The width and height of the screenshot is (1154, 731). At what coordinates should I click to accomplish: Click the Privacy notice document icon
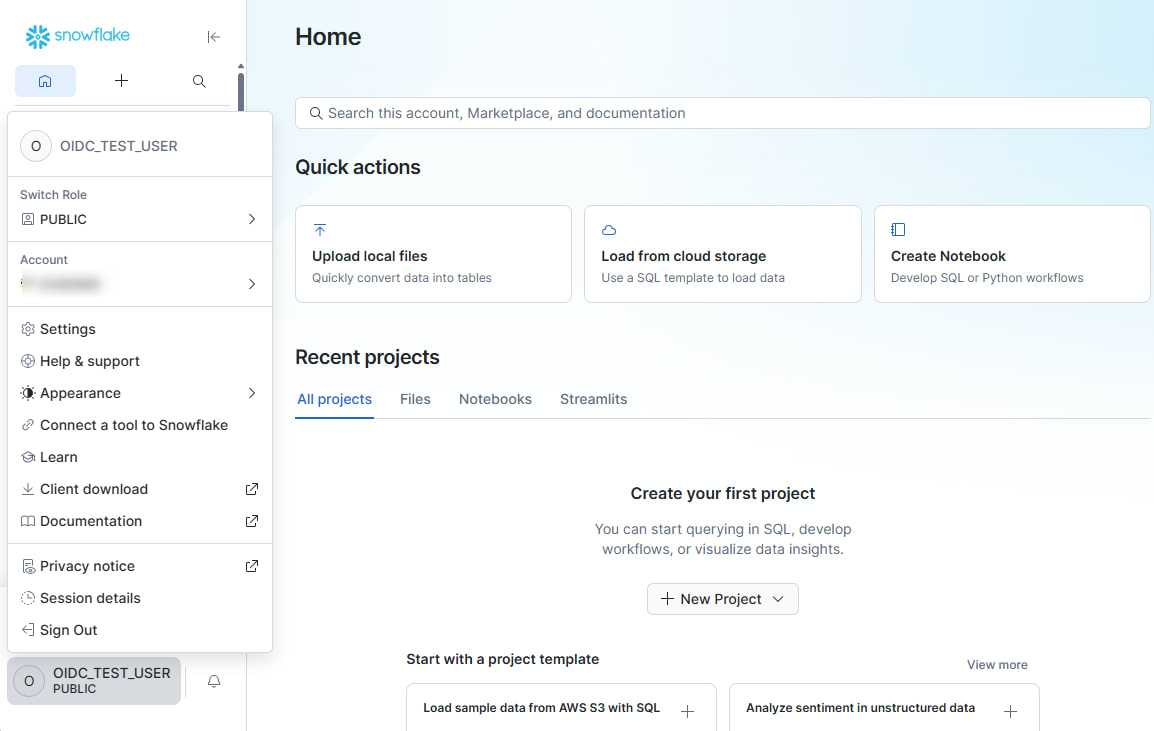coord(28,566)
